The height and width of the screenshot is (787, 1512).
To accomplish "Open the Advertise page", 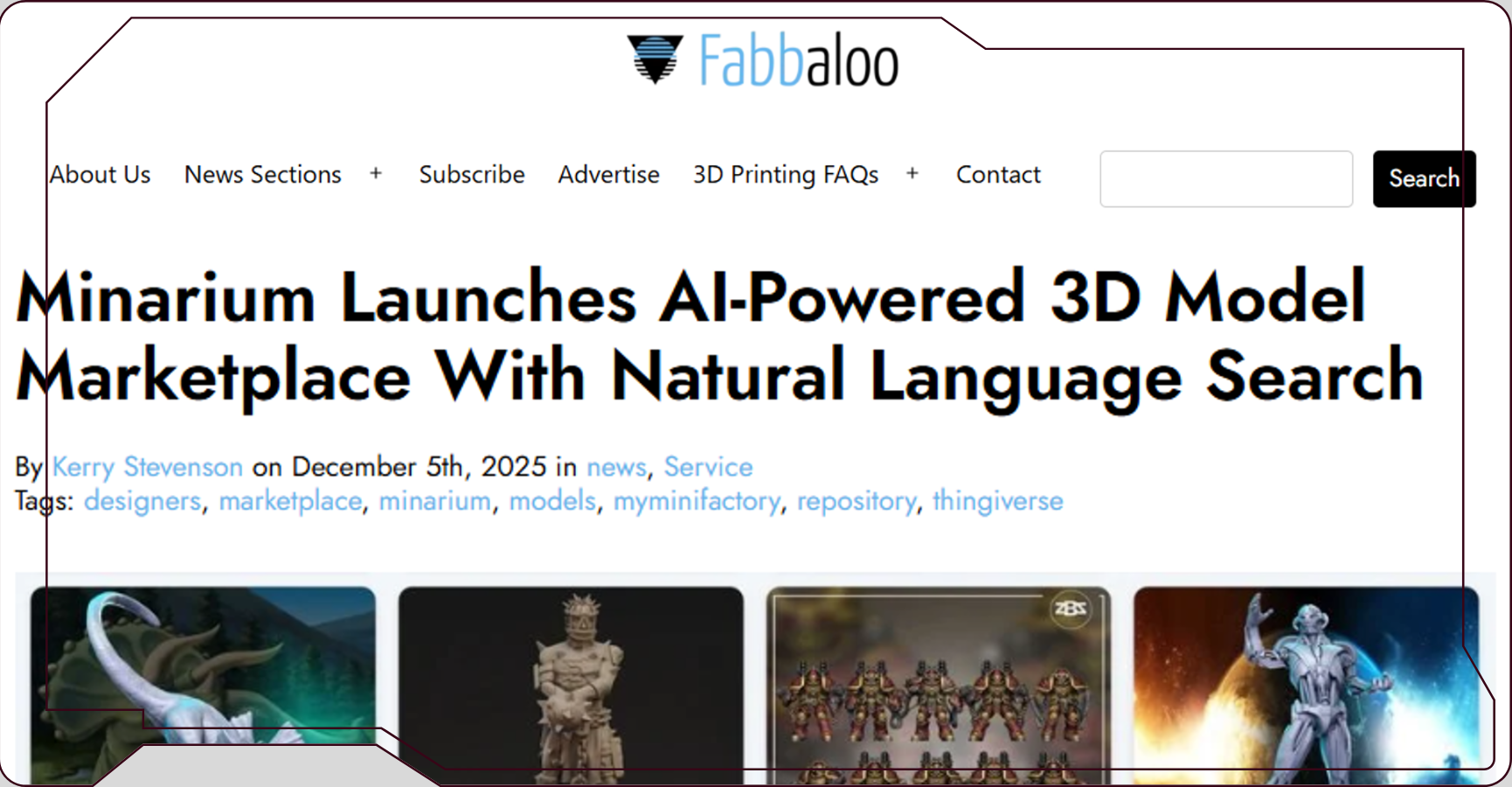I will 608,174.
